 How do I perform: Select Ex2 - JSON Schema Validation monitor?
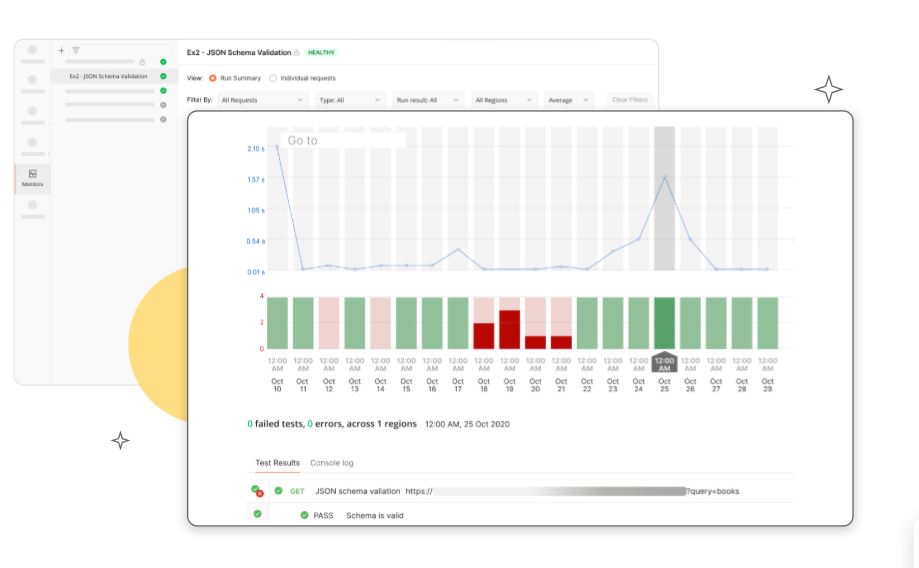pos(107,76)
